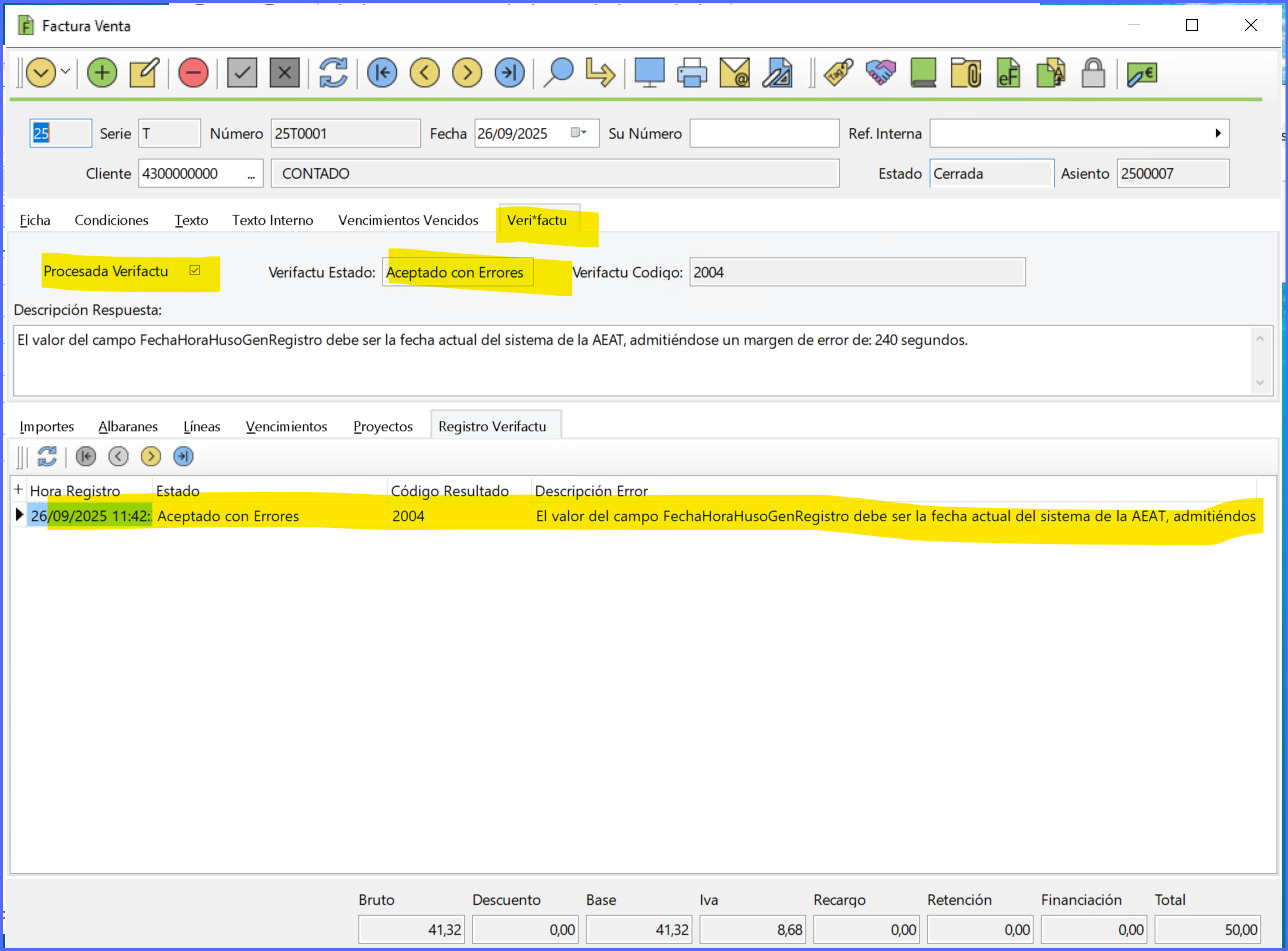1288x951 pixels.
Task: Click the Cliente lookup ellipsis button
Action: coord(250,174)
